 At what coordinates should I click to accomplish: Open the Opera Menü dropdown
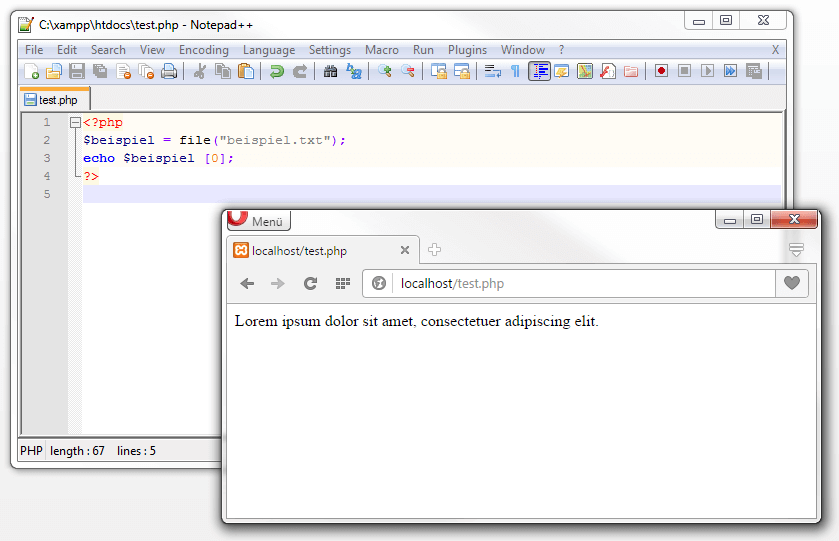(x=259, y=220)
